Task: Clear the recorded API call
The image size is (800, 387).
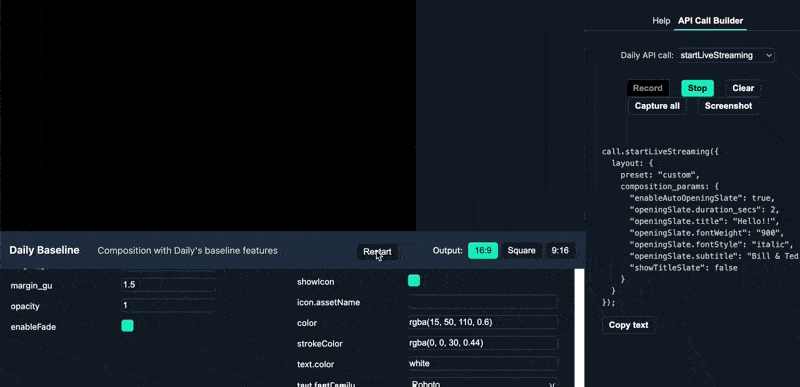Action: [743, 88]
